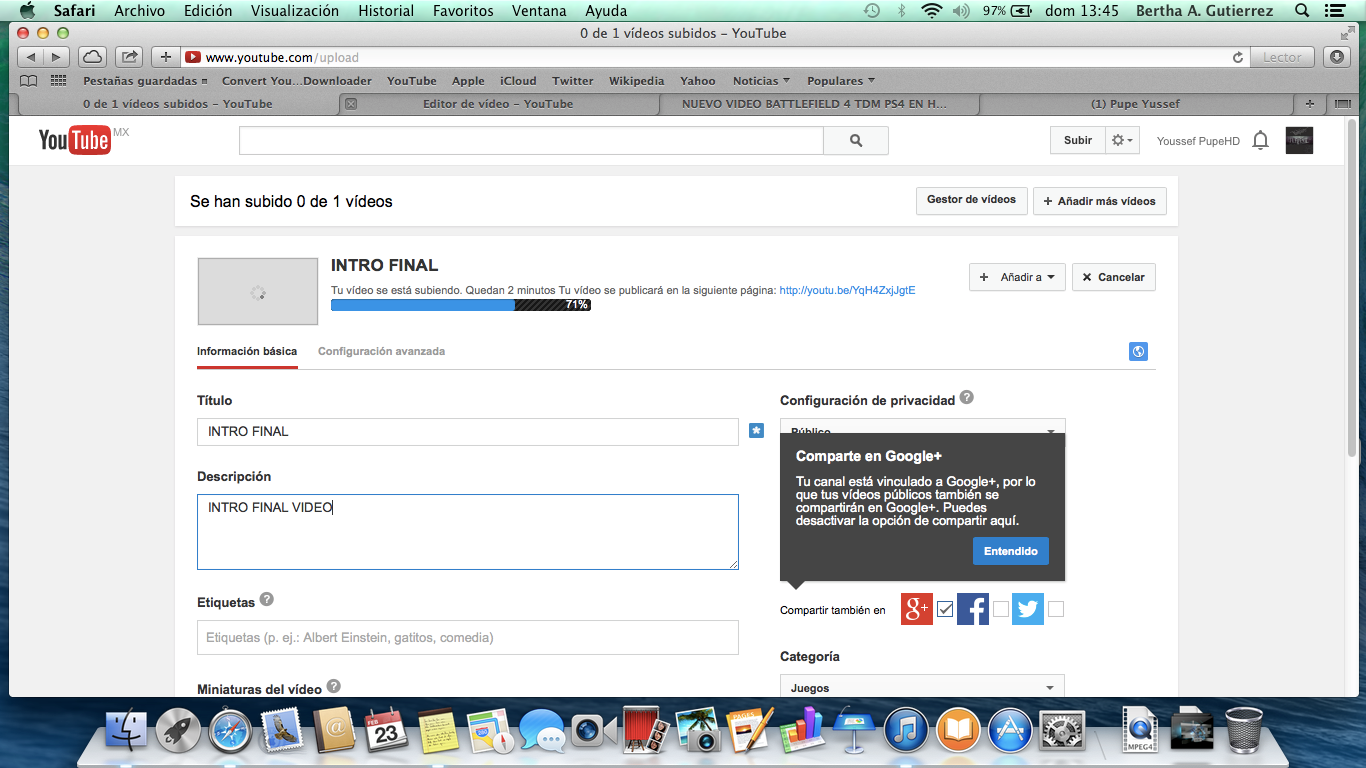Image resolution: width=1366 pixels, height=768 pixels.
Task: Click the Etiquetas tags field
Action: point(468,637)
